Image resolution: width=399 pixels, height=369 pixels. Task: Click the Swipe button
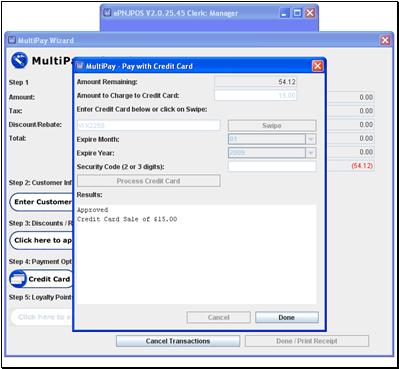point(272,126)
